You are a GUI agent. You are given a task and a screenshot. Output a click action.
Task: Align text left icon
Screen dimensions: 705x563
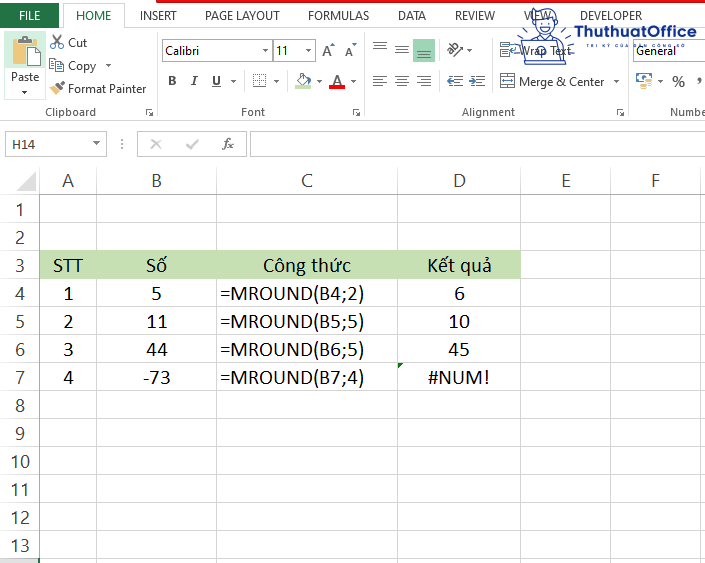point(380,81)
